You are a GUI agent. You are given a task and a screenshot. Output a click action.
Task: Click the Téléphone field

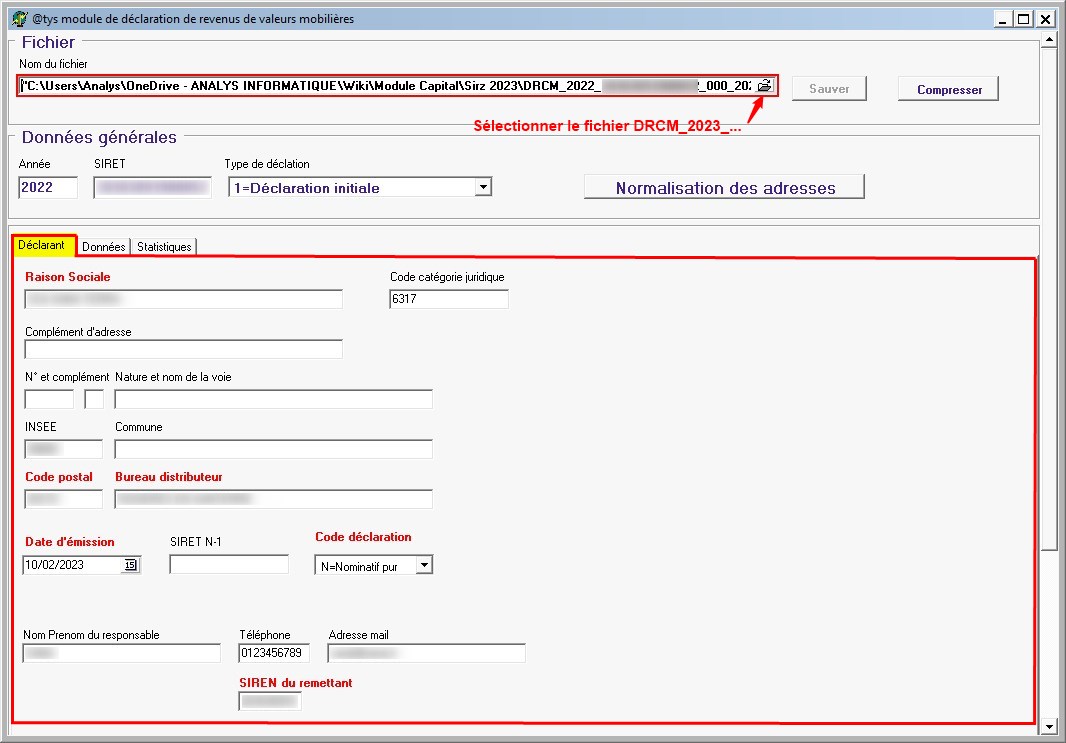coord(273,653)
